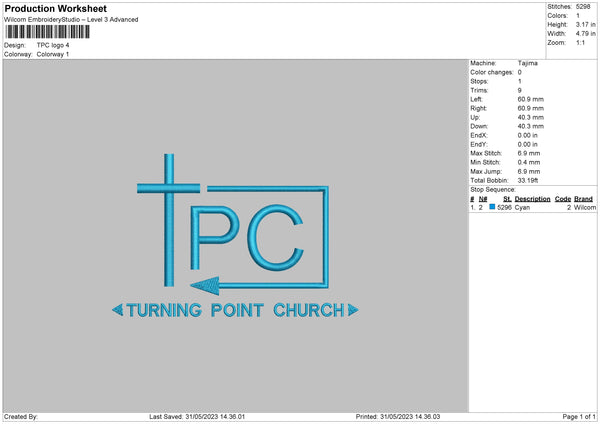Click the Total Bobbin value 33.19ft
This screenshot has width=600, height=424.
528,181
